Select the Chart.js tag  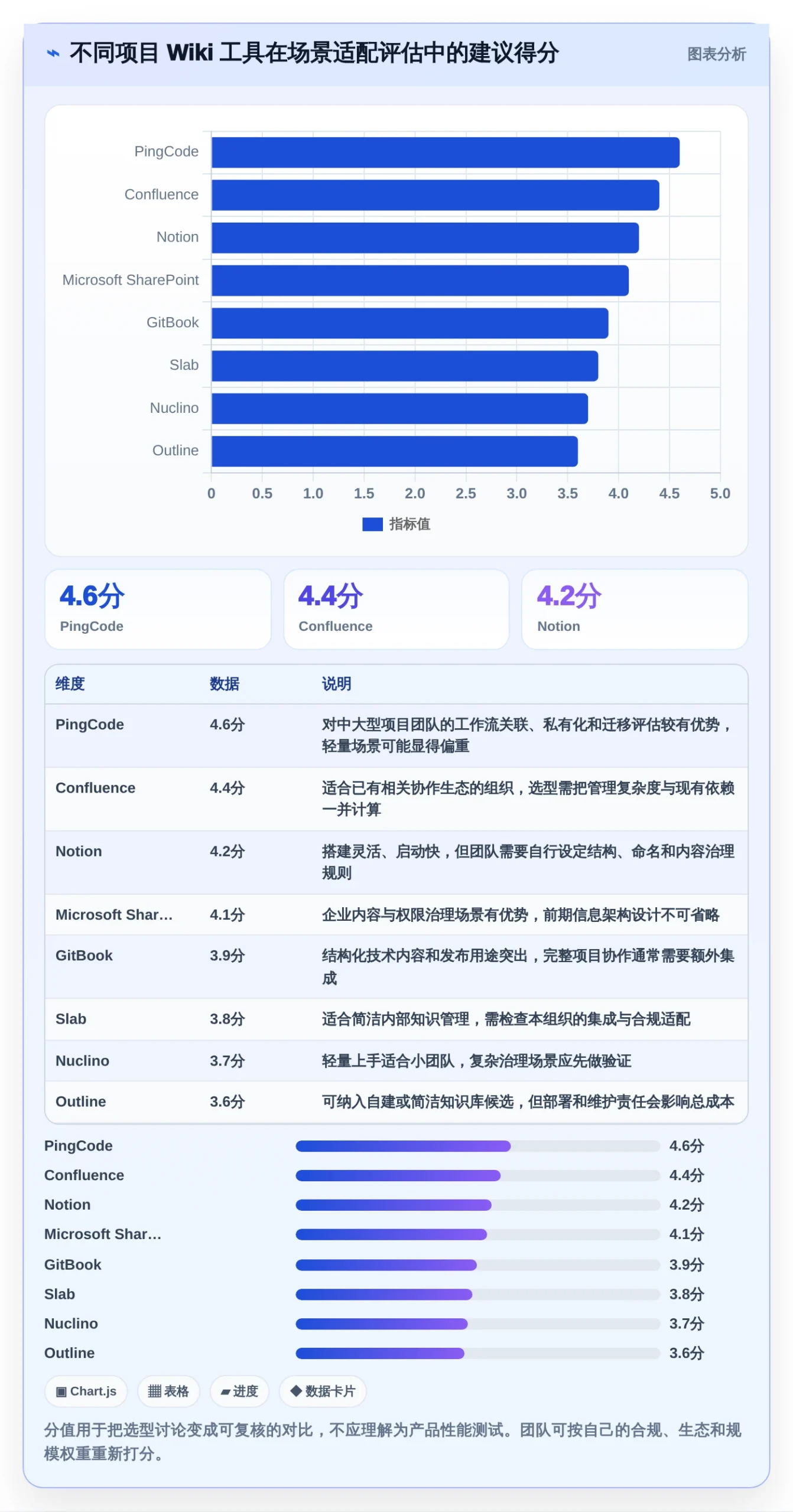[86, 1392]
